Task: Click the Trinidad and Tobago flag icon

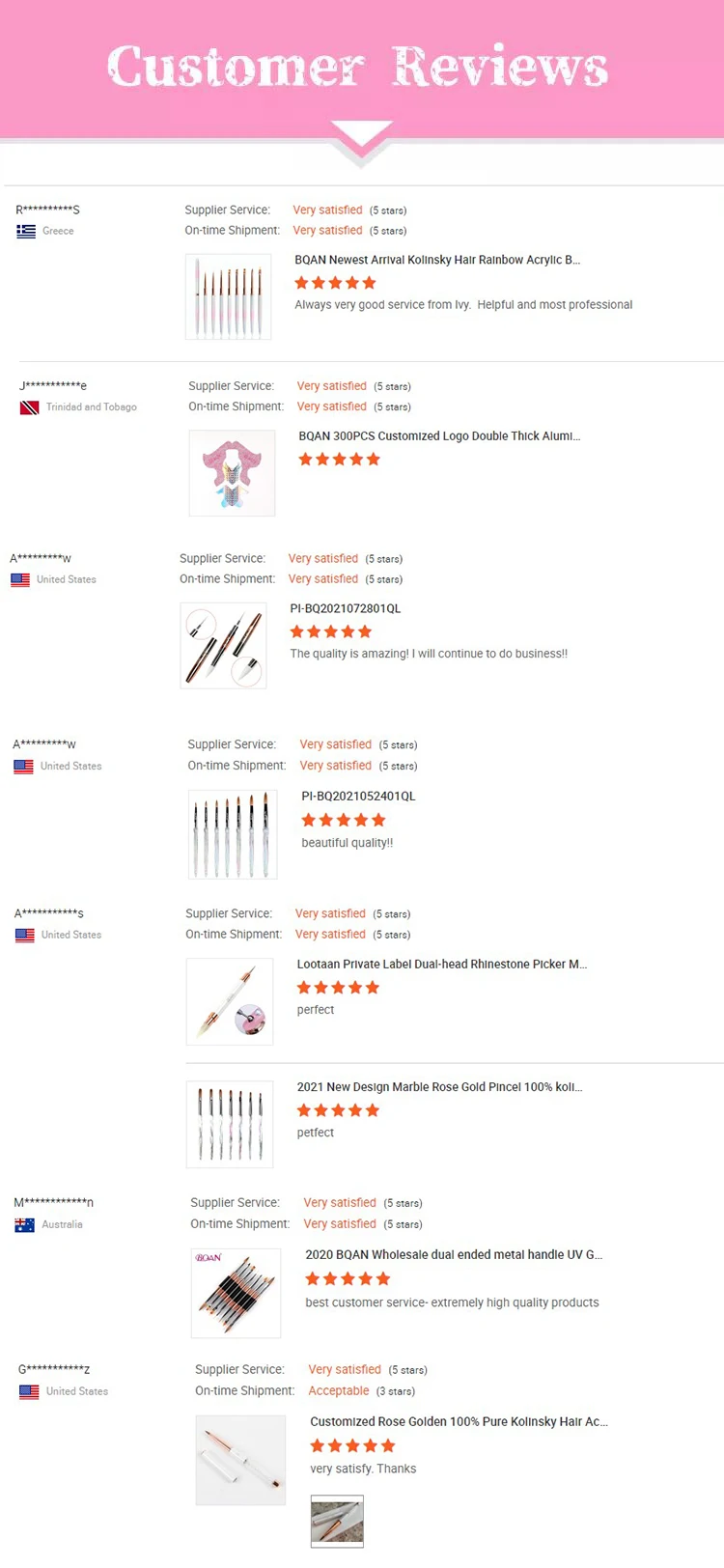Action: point(29,407)
